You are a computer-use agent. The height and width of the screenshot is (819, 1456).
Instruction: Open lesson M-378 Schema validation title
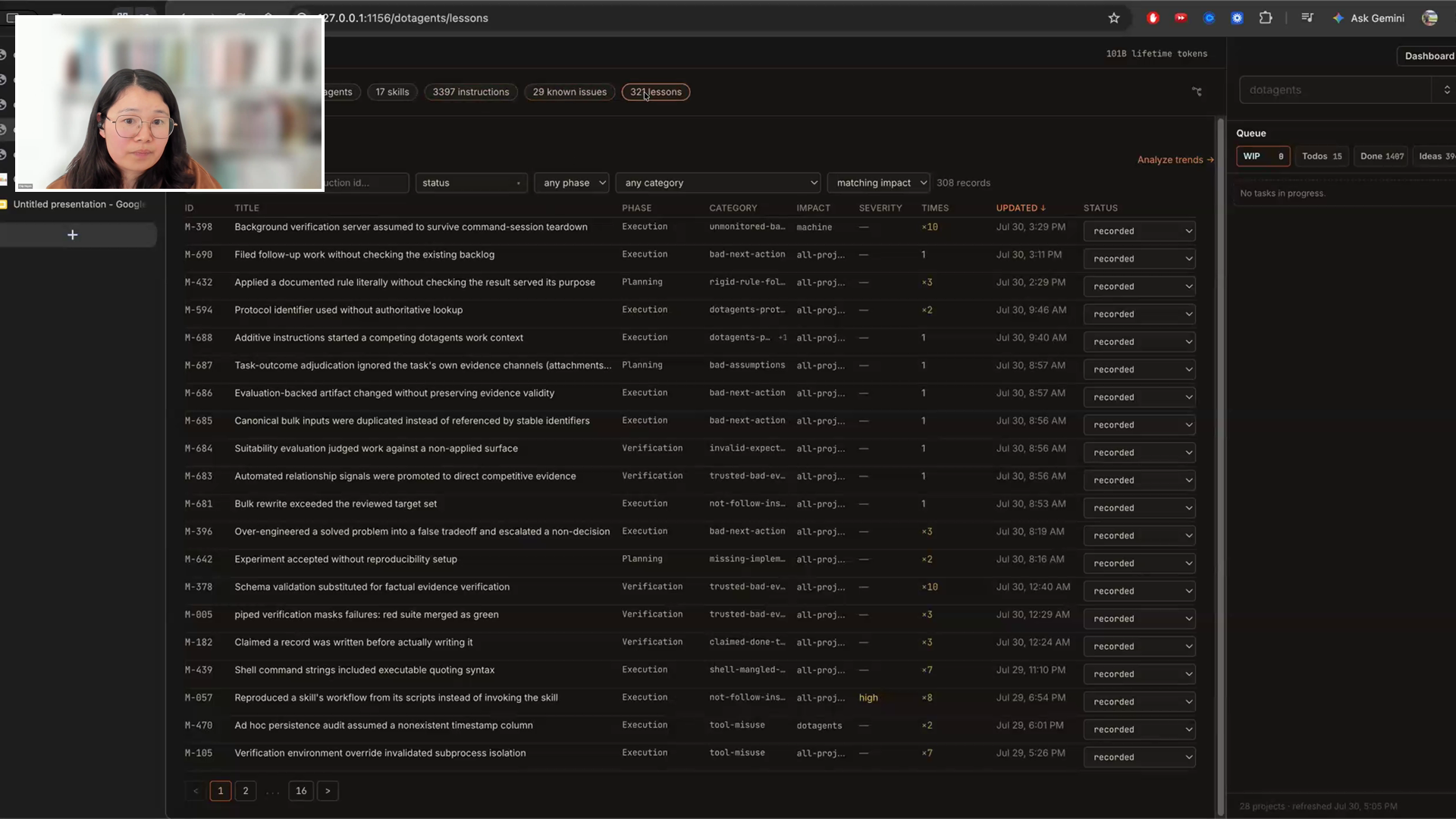[x=372, y=587]
